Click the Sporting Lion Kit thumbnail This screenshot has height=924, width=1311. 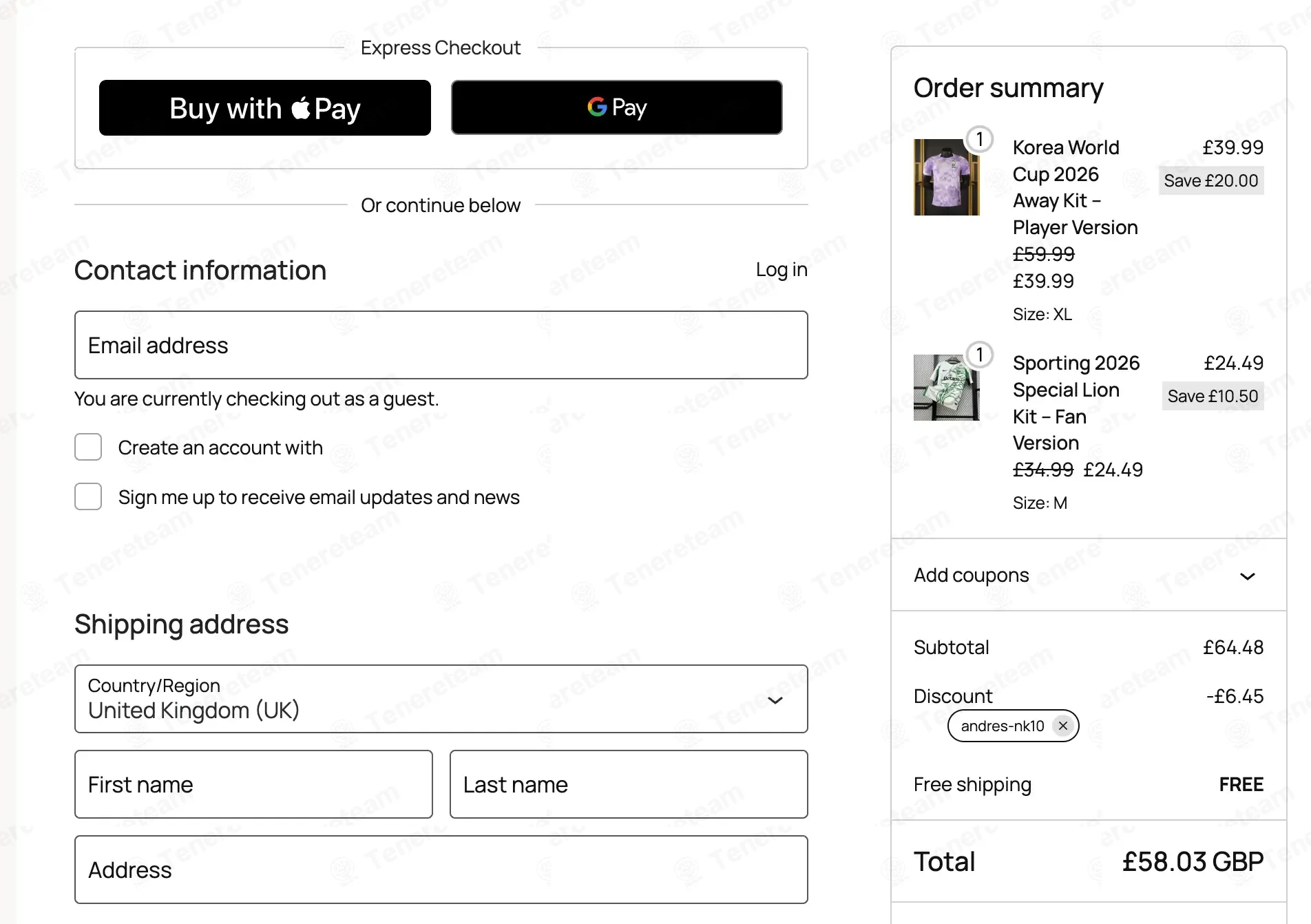click(x=947, y=388)
